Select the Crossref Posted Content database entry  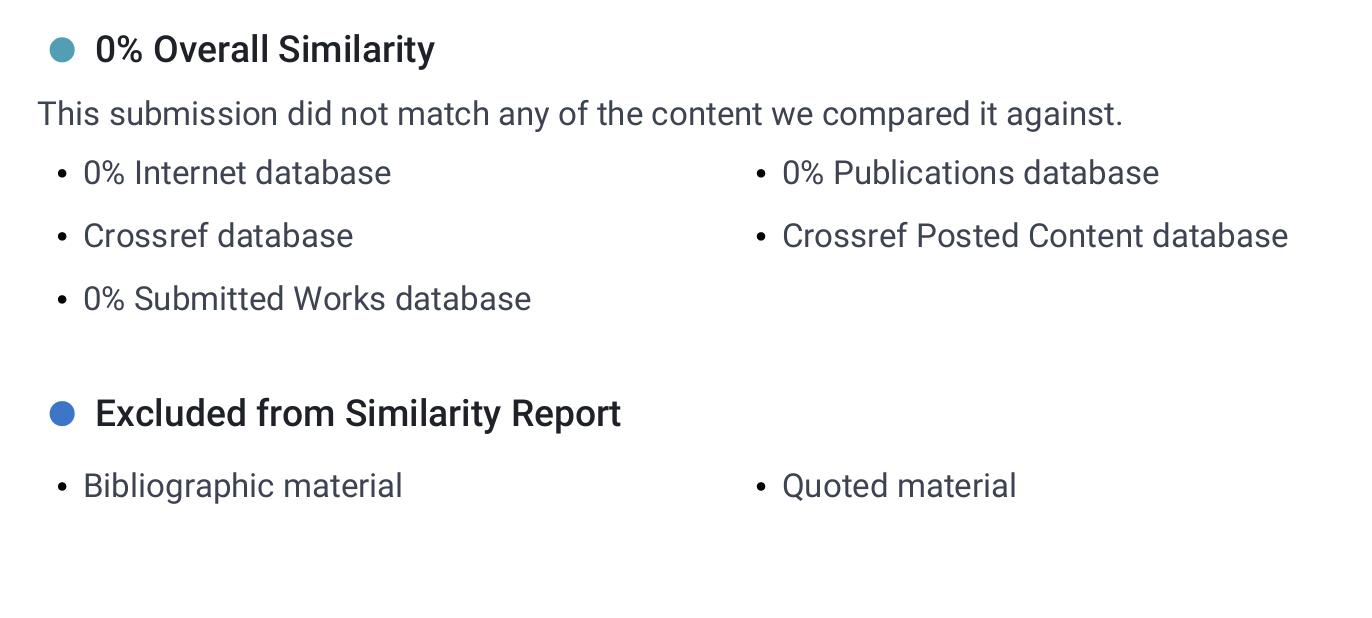[x=1034, y=236]
